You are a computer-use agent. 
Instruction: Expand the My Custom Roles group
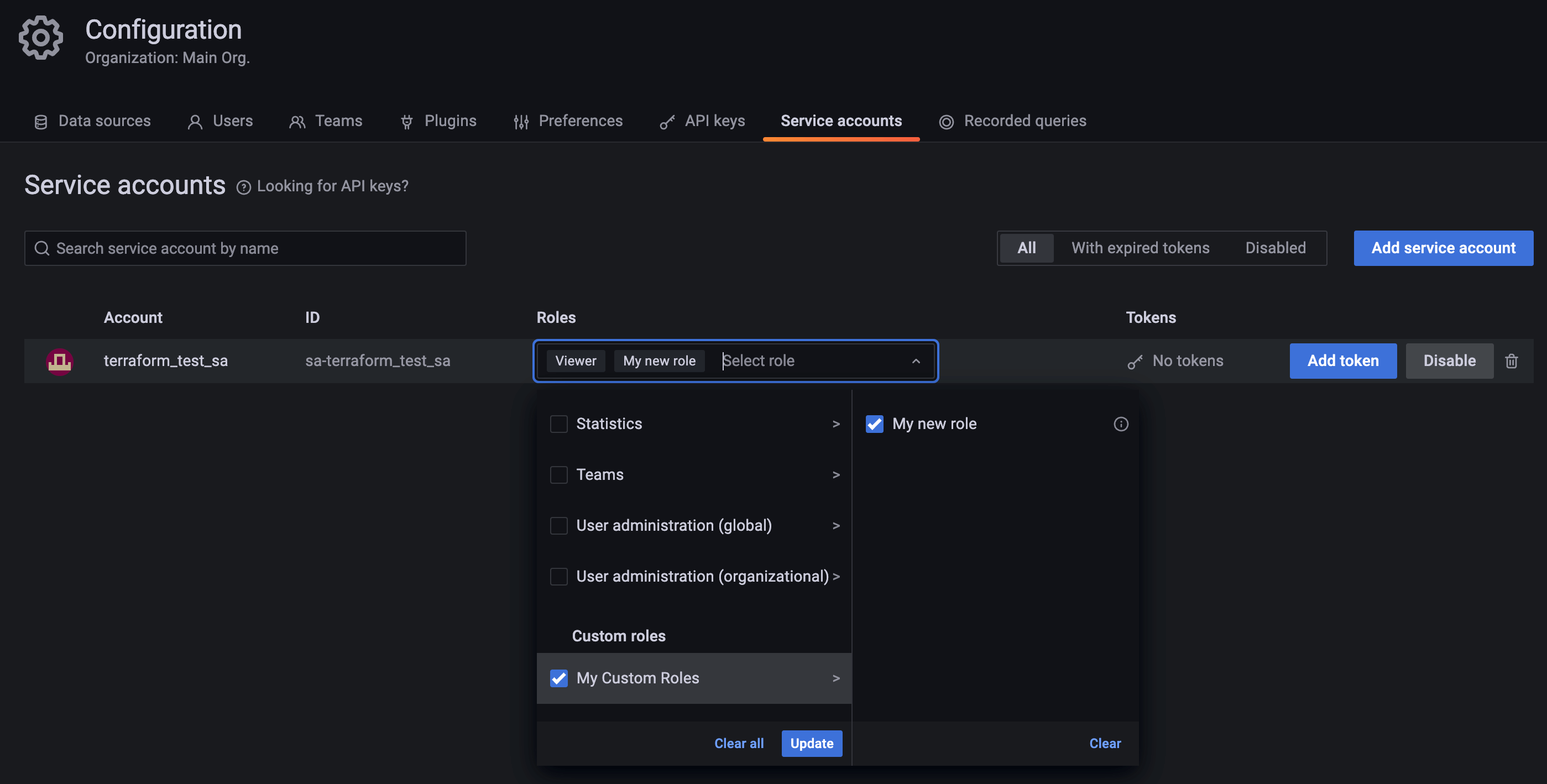(x=836, y=678)
